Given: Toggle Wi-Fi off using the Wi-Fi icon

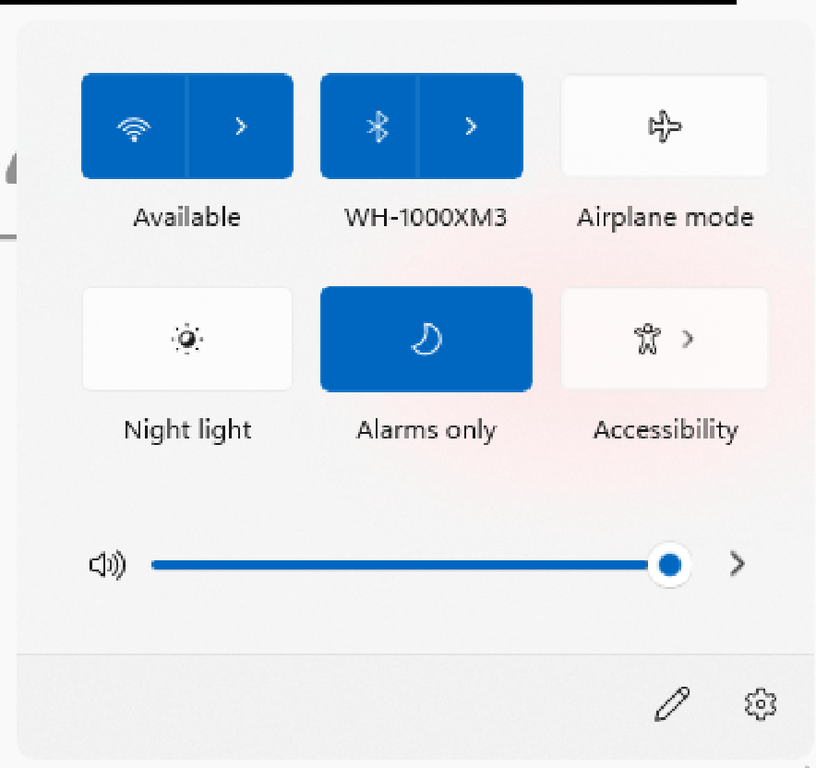Looking at the screenshot, I should click(x=134, y=127).
